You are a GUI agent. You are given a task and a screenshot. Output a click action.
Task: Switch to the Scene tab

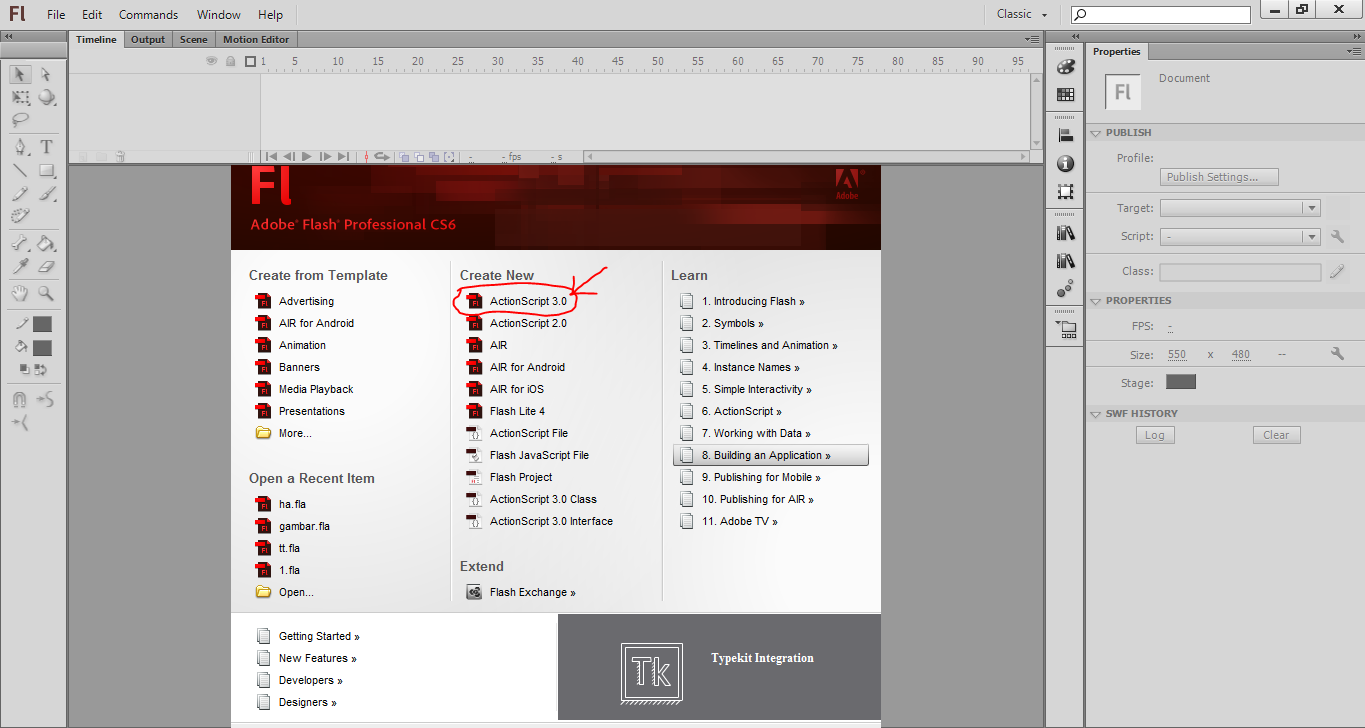click(194, 40)
